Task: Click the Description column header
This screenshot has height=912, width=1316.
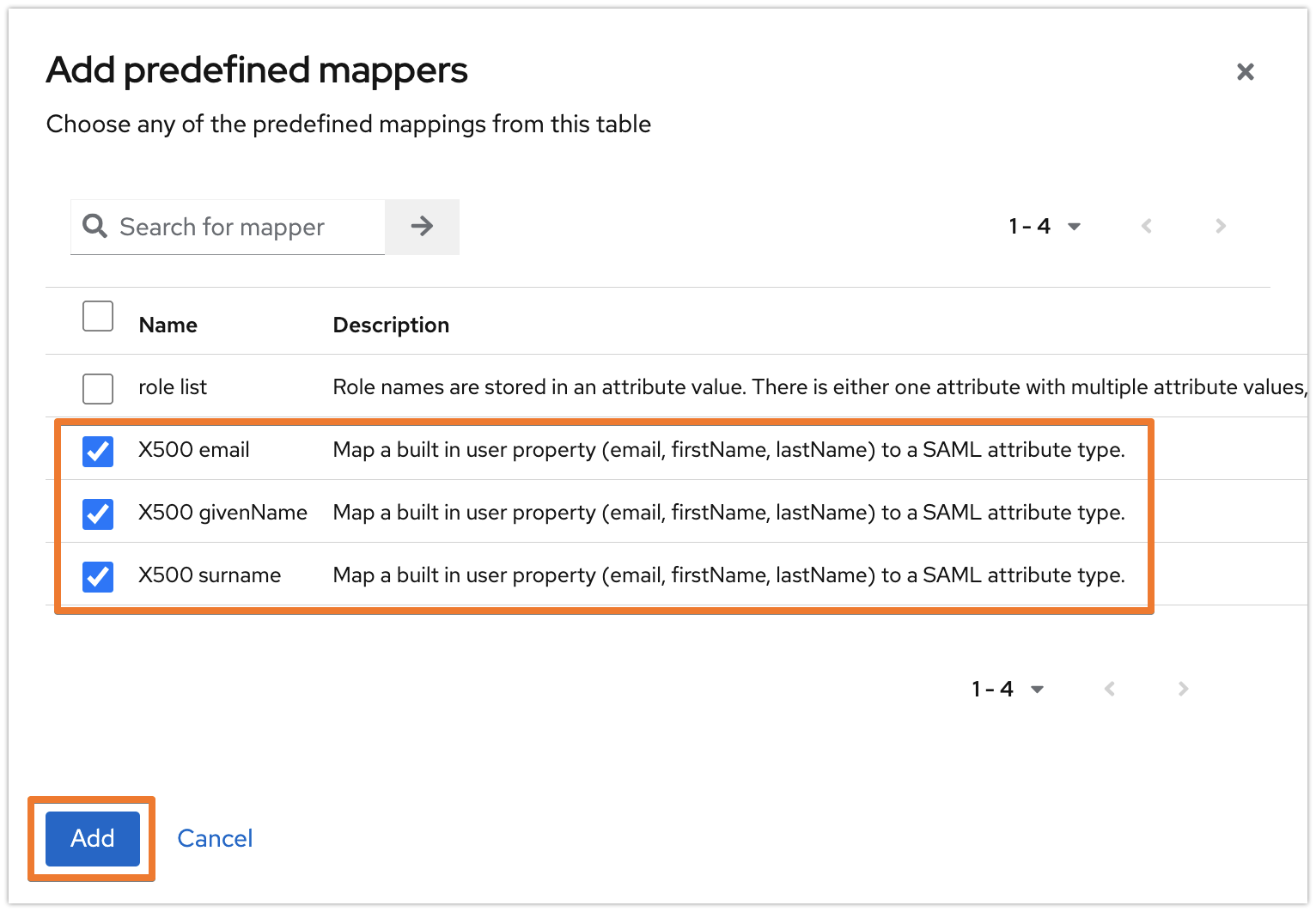Action: [x=391, y=325]
